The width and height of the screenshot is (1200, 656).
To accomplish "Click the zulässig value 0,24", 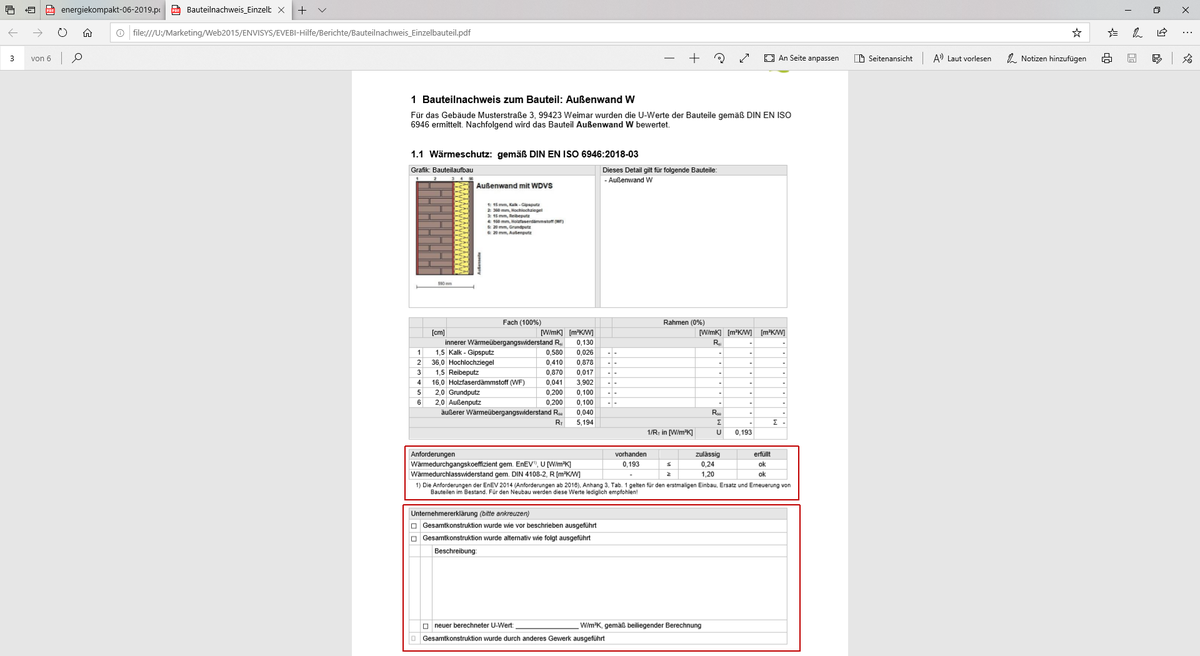I will tap(708, 465).
